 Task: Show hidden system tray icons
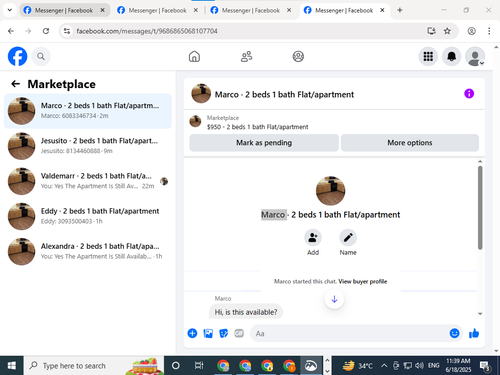tap(384, 366)
